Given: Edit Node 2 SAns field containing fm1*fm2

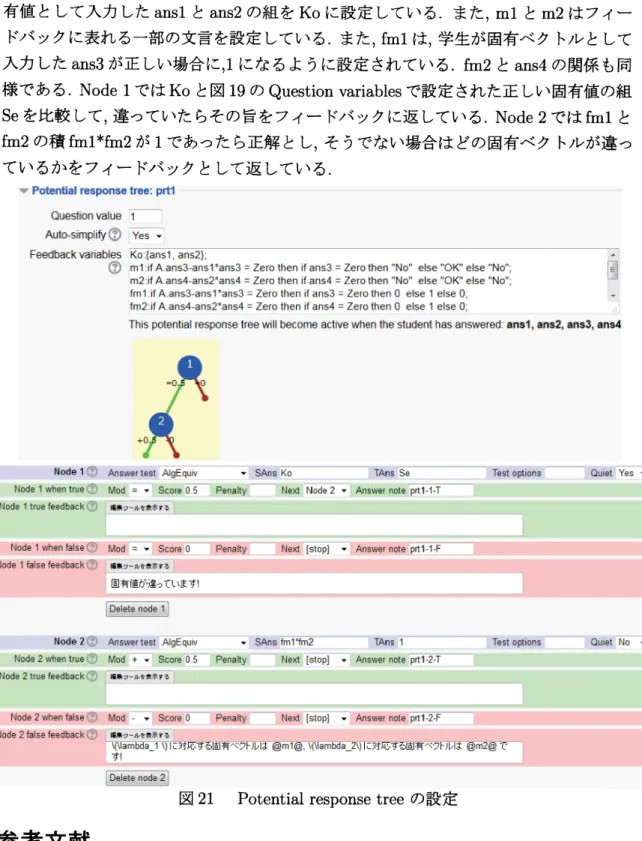Looking at the screenshot, I should [323, 643].
